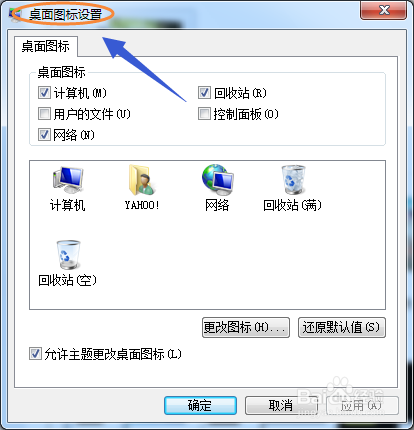Select the 回收站(空) empty recycle bin icon
This screenshot has width=414, height=430.
click(x=68, y=255)
